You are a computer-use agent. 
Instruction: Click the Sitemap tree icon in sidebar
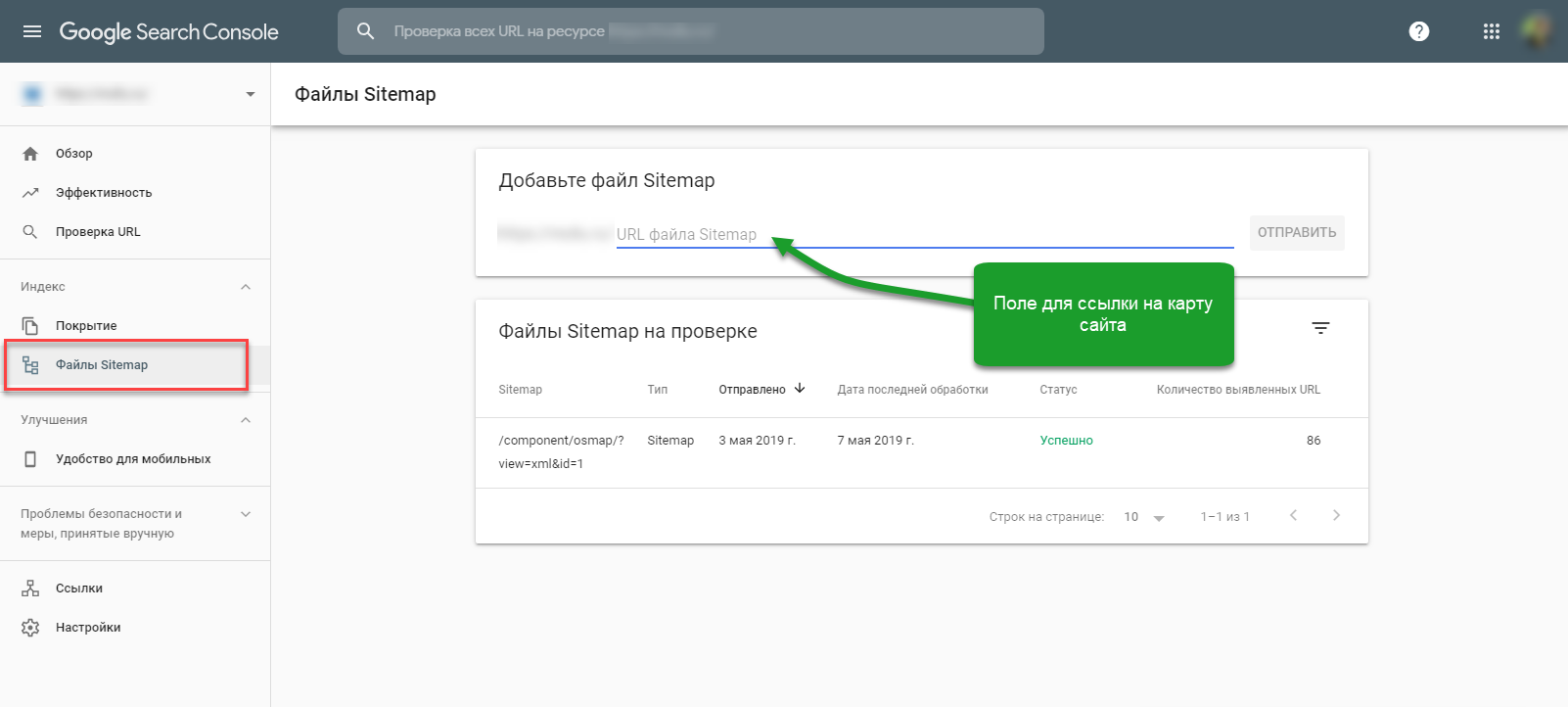30,365
